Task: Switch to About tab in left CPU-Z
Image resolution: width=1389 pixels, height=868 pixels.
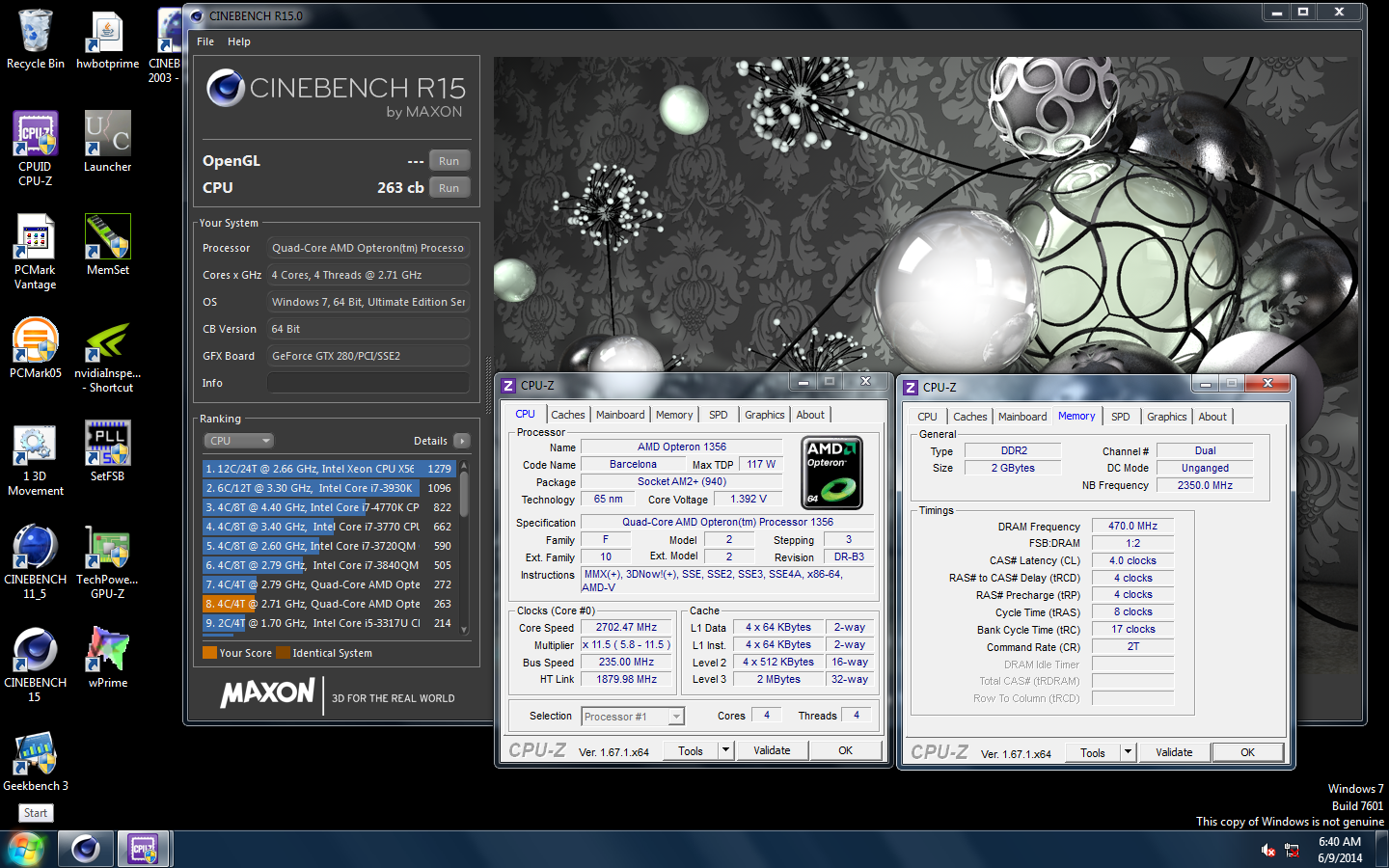Action: [x=810, y=415]
